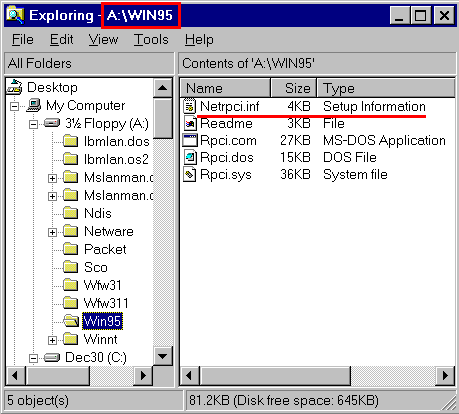Screen dimensions: 459x414
Task: Click contents pane scroll left arrow
Action: pyautogui.click(x=189, y=376)
